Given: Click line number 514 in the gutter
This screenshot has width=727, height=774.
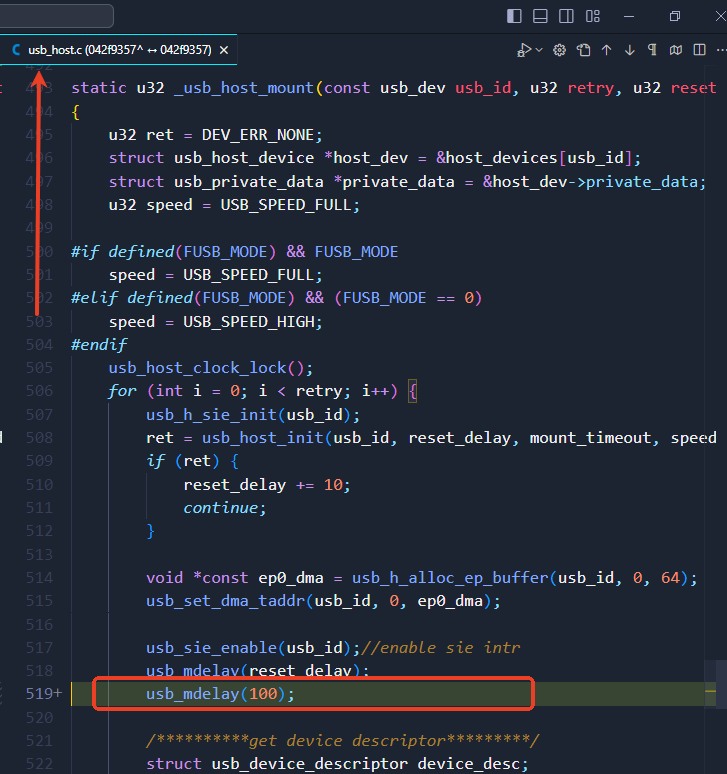Looking at the screenshot, I should [x=39, y=578].
